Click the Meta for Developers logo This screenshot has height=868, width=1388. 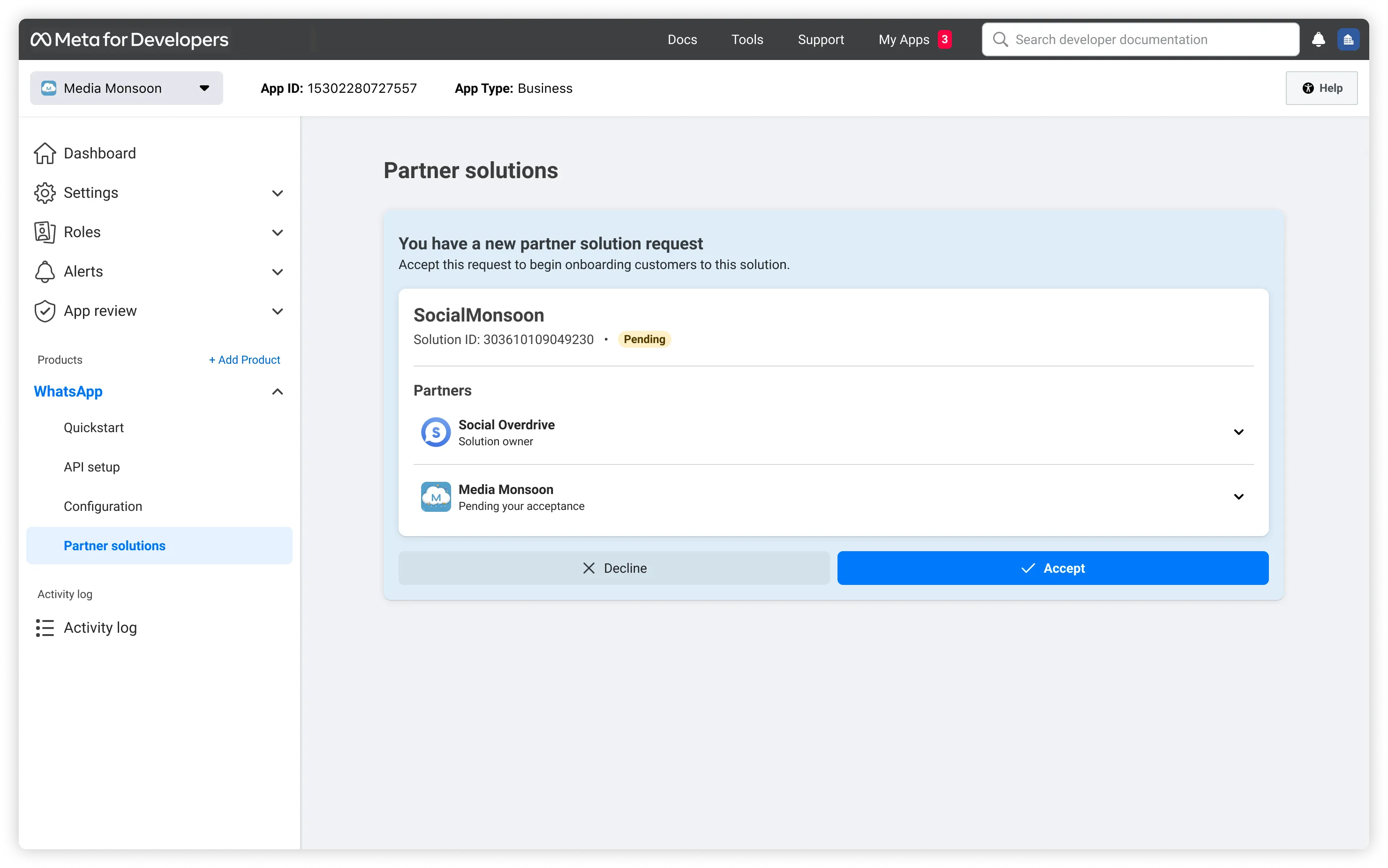(x=130, y=39)
